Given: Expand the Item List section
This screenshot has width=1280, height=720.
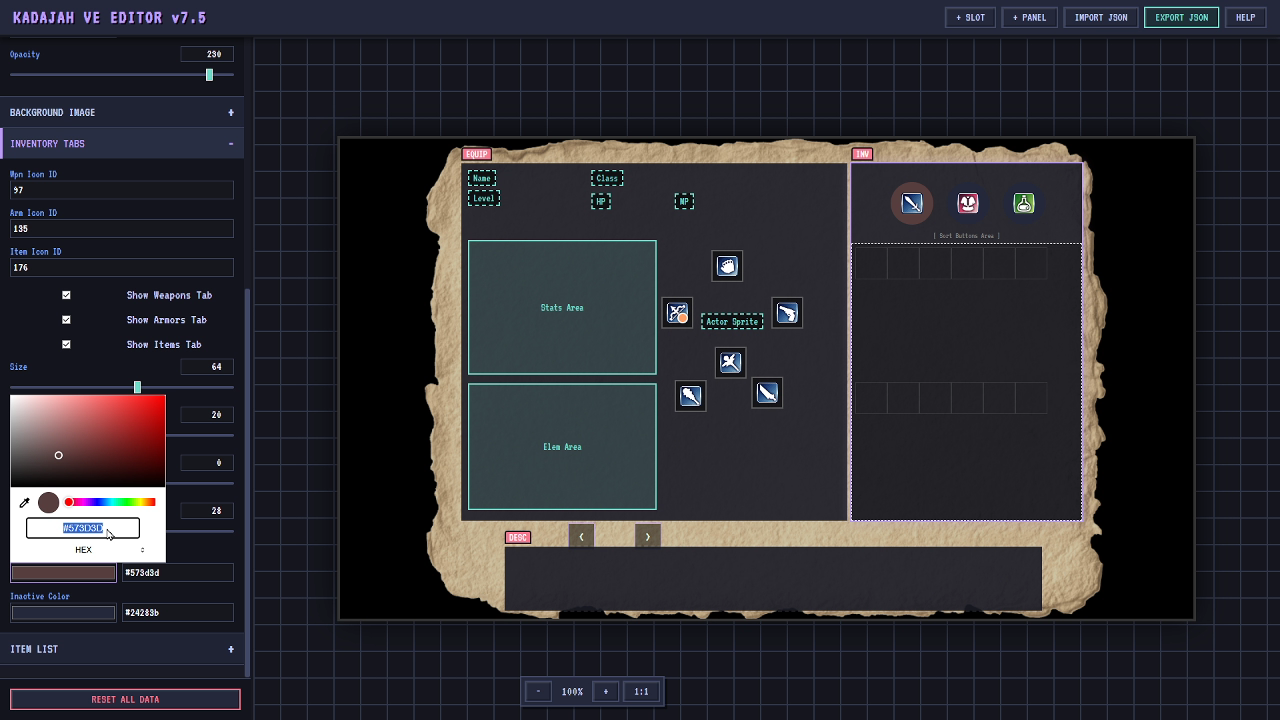Looking at the screenshot, I should coord(122,649).
